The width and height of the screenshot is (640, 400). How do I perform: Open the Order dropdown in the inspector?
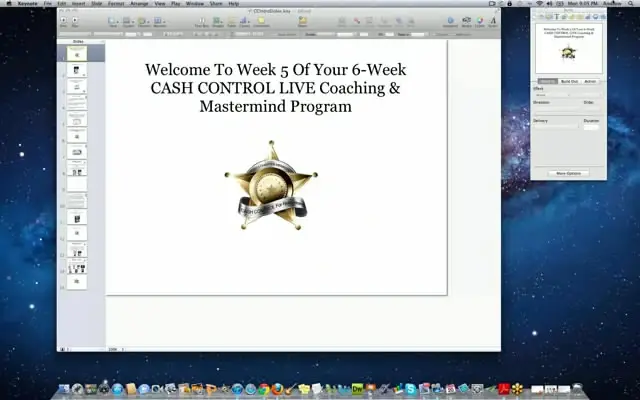pos(592,109)
